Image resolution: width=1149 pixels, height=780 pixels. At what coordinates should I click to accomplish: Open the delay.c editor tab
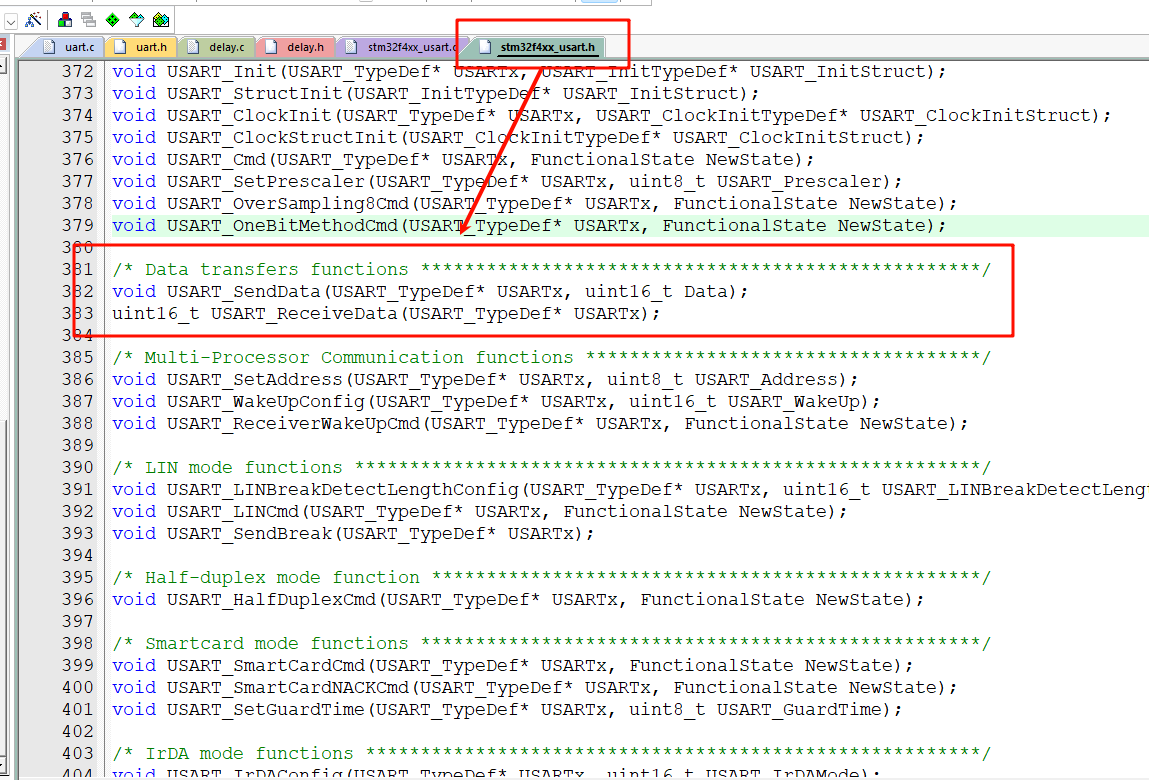tap(216, 47)
